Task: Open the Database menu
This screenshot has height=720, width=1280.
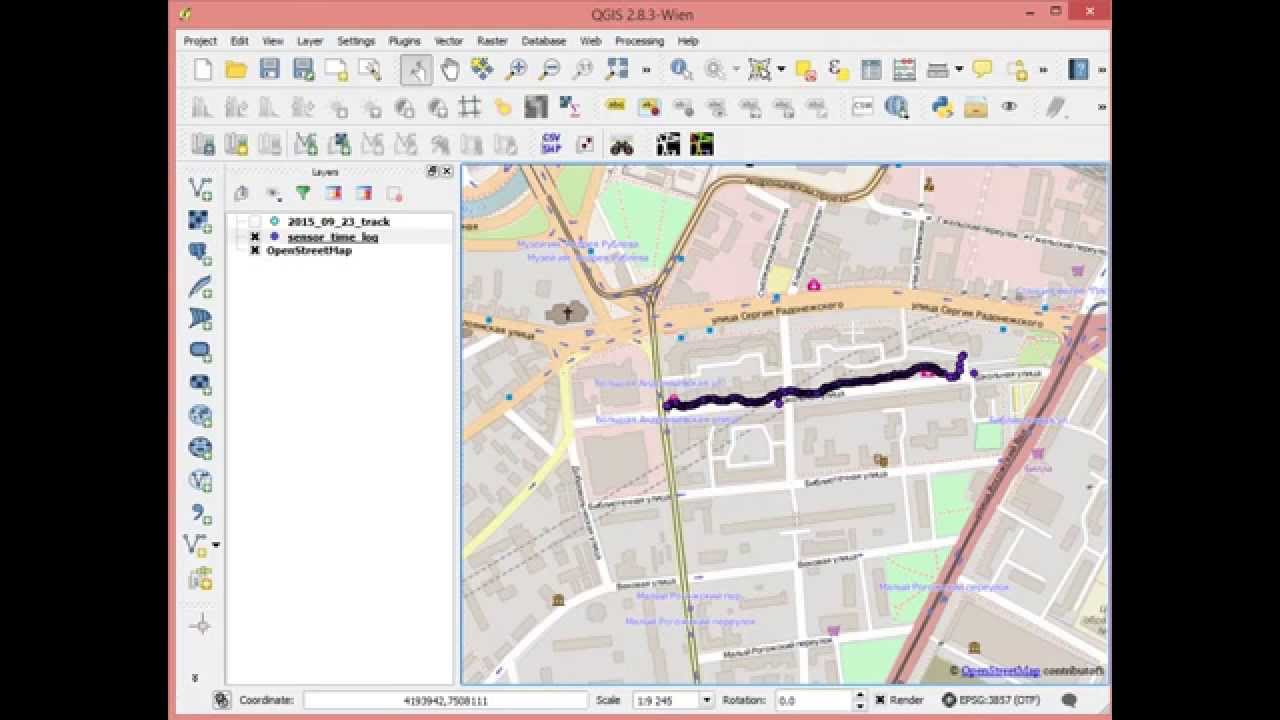Action: click(544, 41)
